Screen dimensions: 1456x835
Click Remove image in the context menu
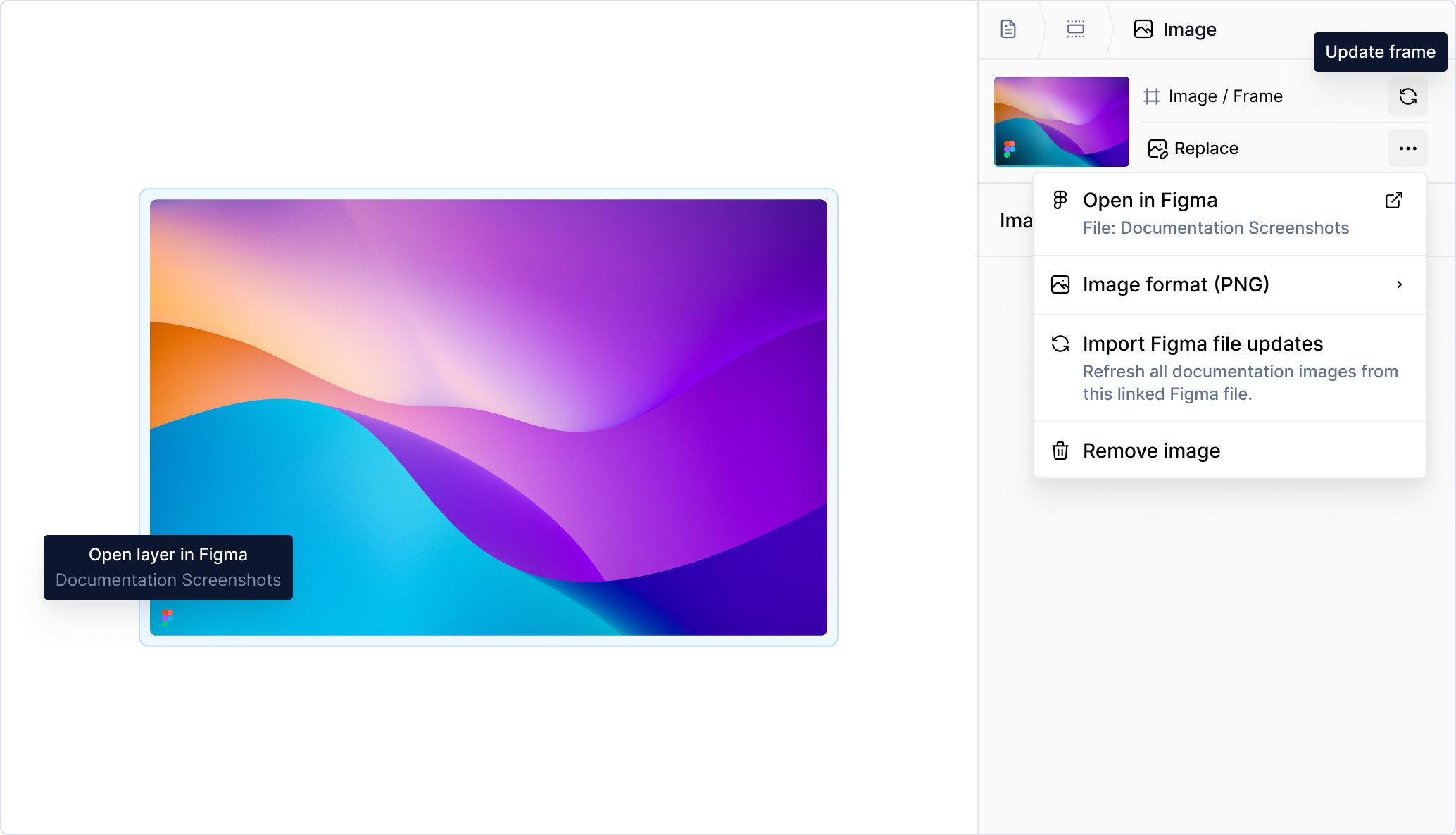[1152, 451]
